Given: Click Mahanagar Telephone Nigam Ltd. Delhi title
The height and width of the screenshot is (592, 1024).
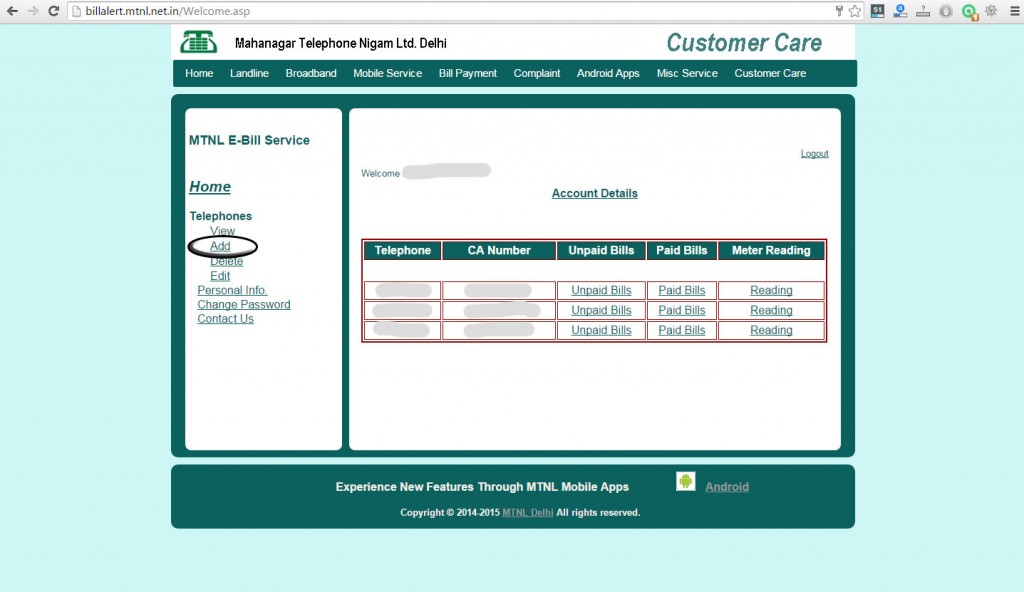Looking at the screenshot, I should 340,43.
